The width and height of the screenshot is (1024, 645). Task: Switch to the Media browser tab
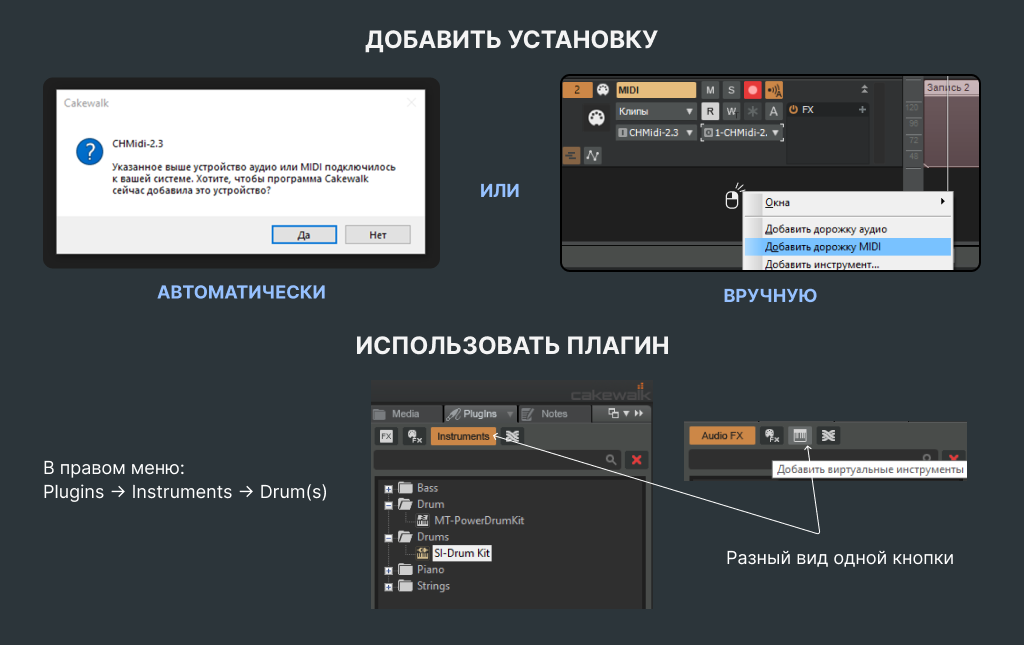(x=405, y=414)
